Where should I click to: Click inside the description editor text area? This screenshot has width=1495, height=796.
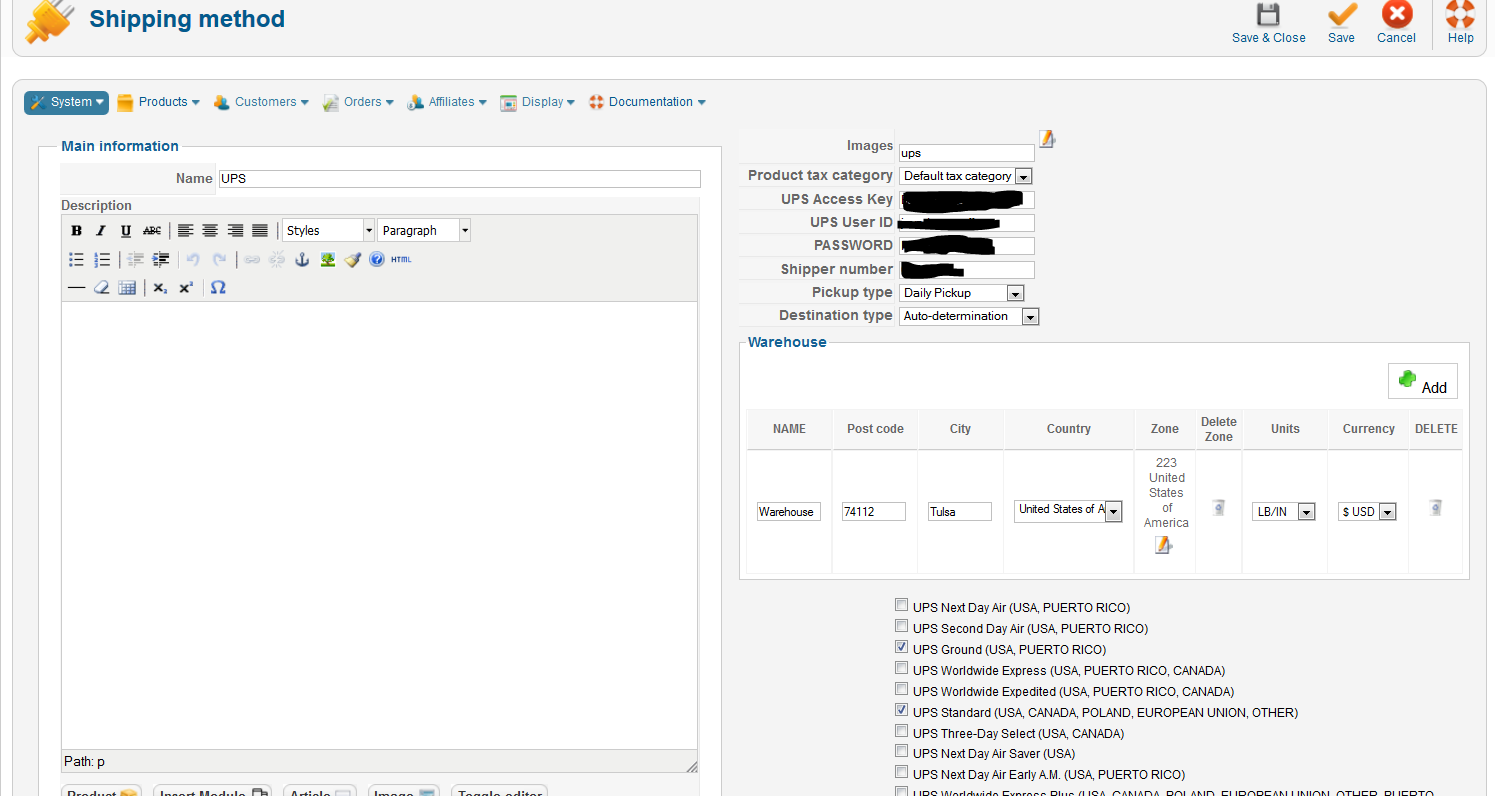(x=379, y=525)
